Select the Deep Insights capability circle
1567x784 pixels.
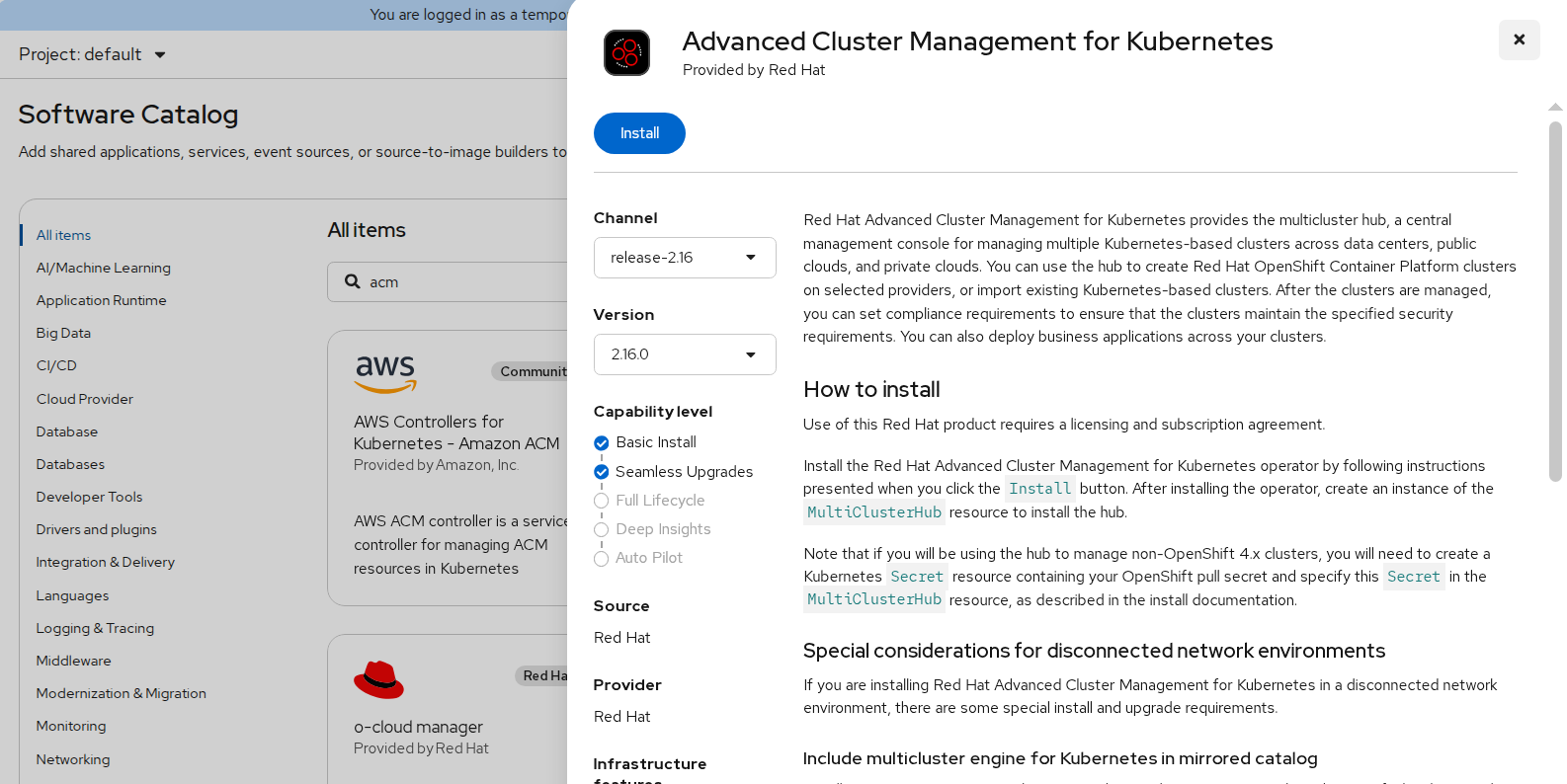pyautogui.click(x=601, y=529)
